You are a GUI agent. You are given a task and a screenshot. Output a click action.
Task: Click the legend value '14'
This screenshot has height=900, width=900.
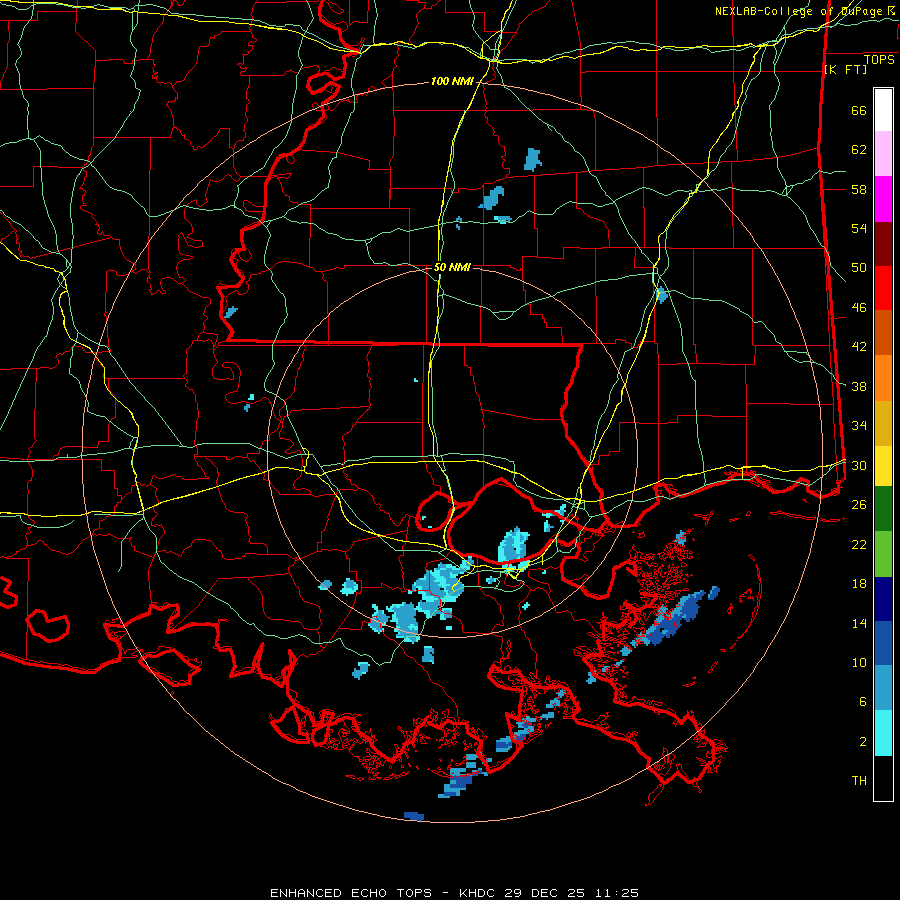pos(859,623)
